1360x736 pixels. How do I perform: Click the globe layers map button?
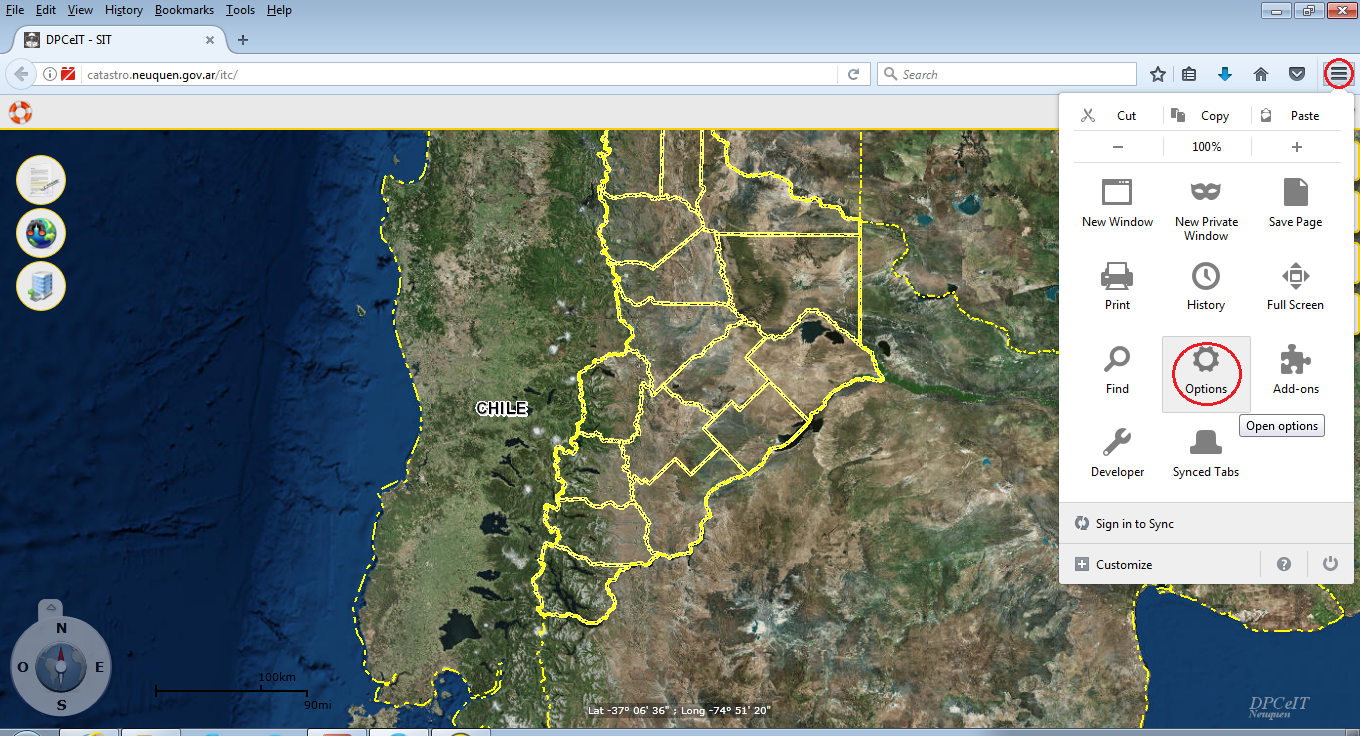pos(41,234)
